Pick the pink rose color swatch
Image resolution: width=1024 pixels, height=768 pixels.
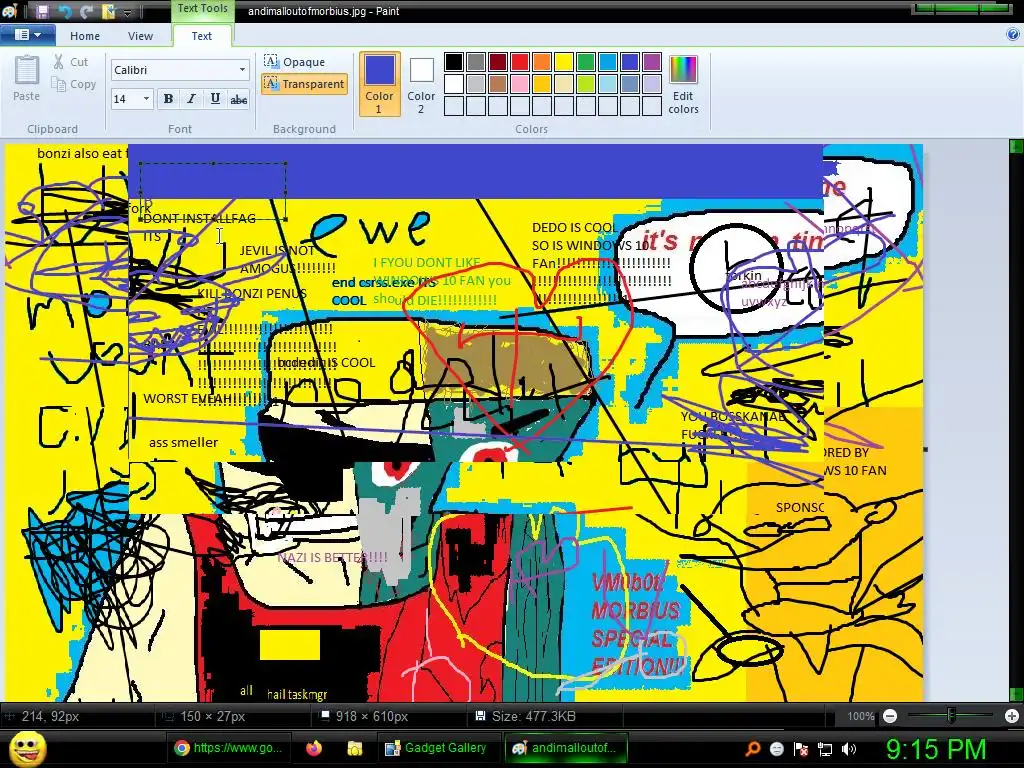520,84
